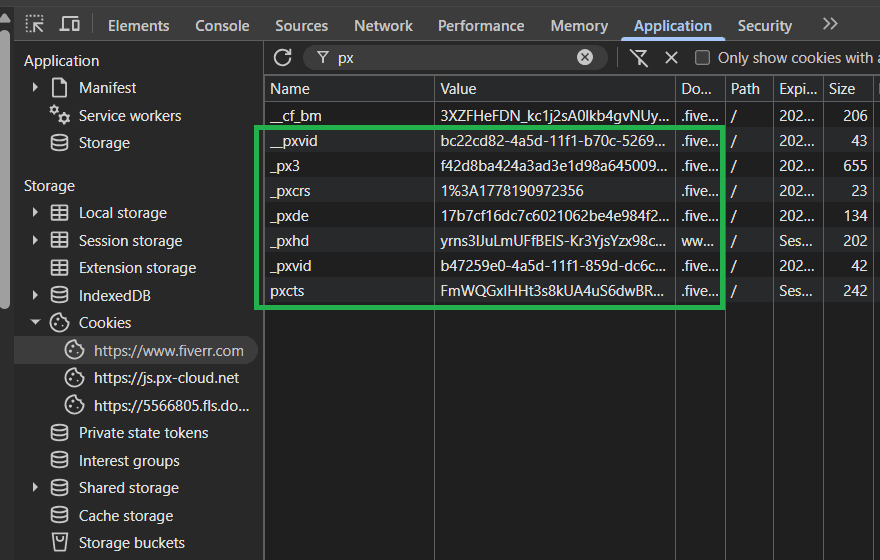Show more DevTools tabs chevron
The height and width of the screenshot is (560, 880).
click(x=830, y=24)
